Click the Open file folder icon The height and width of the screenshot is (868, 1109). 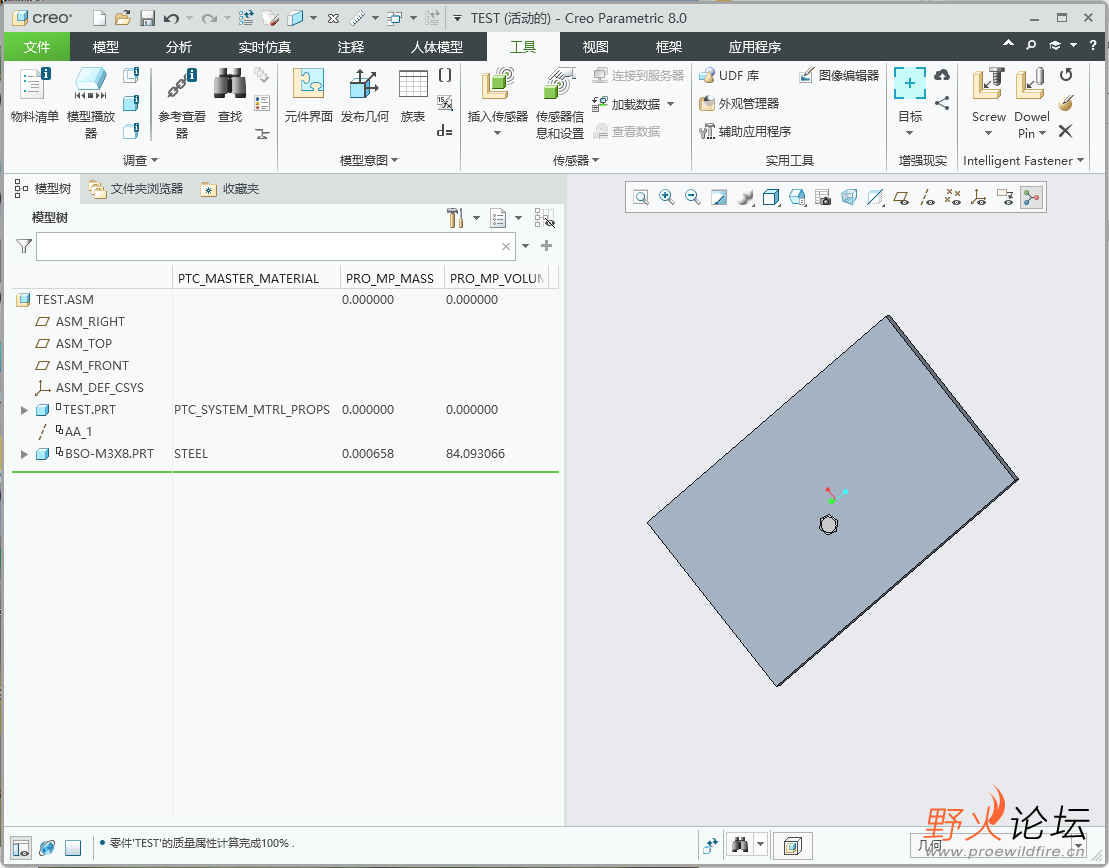pos(122,18)
